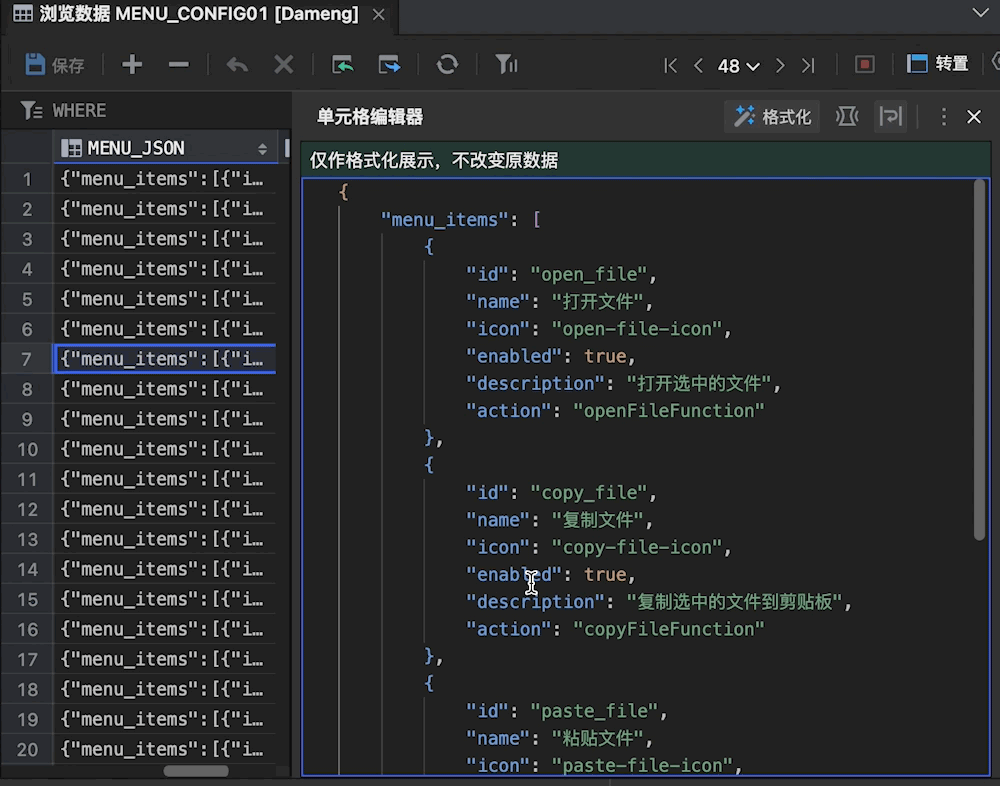
Task: Open the page size 48 dropdown
Action: [738, 65]
